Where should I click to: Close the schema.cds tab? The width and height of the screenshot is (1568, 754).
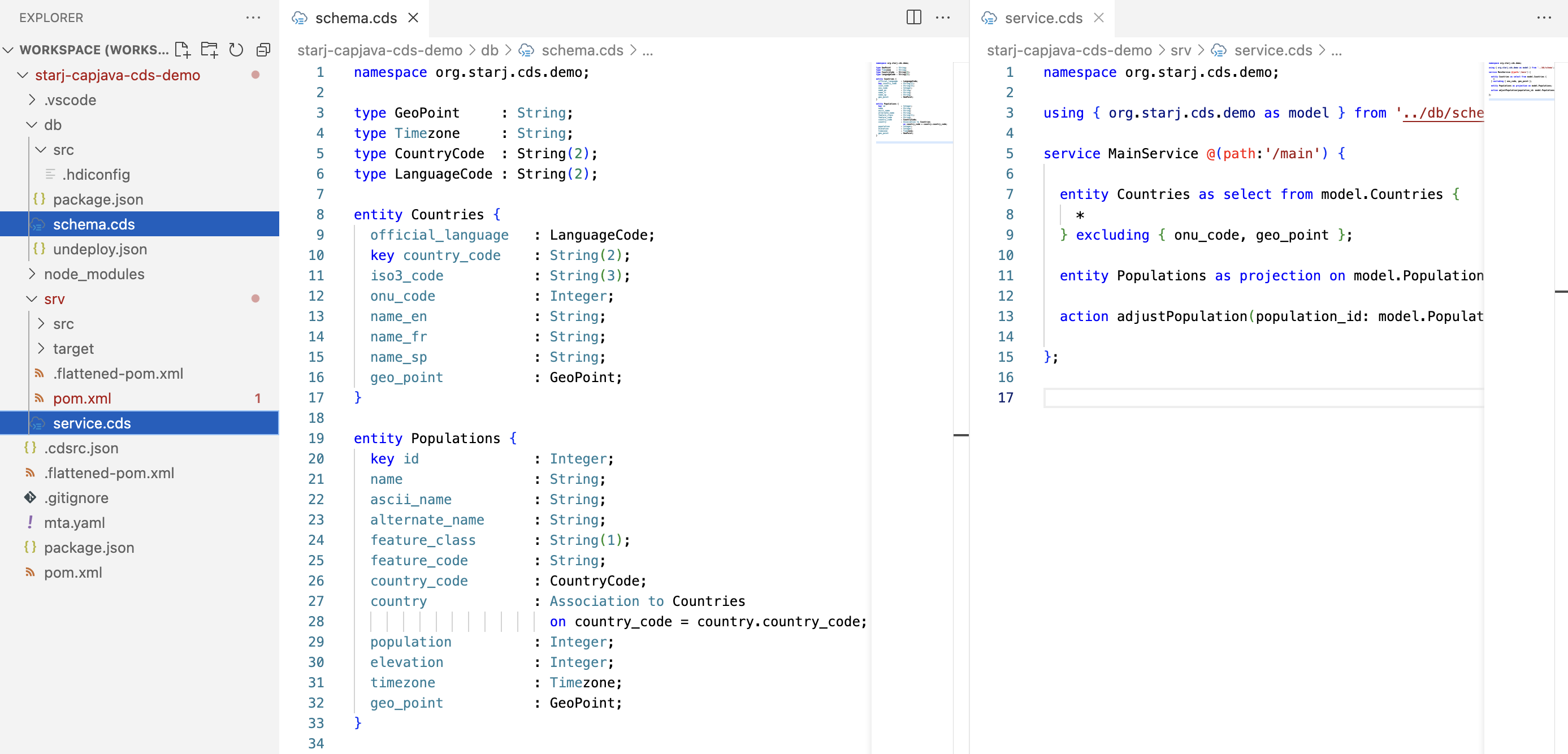[x=413, y=18]
